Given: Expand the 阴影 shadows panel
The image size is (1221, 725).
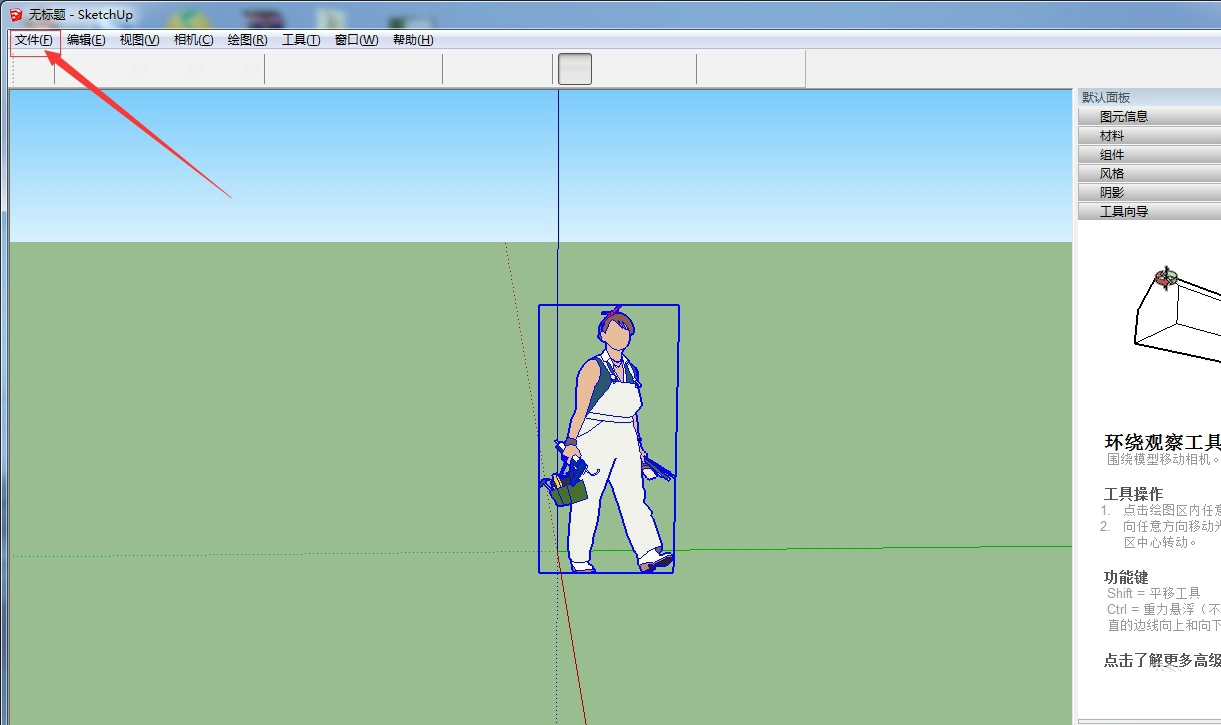Looking at the screenshot, I should coord(1112,192).
